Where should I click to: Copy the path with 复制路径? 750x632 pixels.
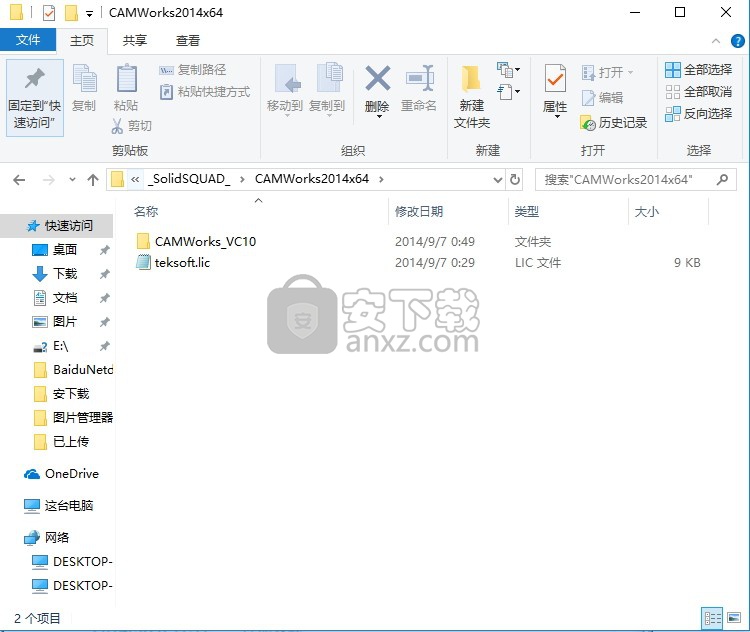click(192, 70)
